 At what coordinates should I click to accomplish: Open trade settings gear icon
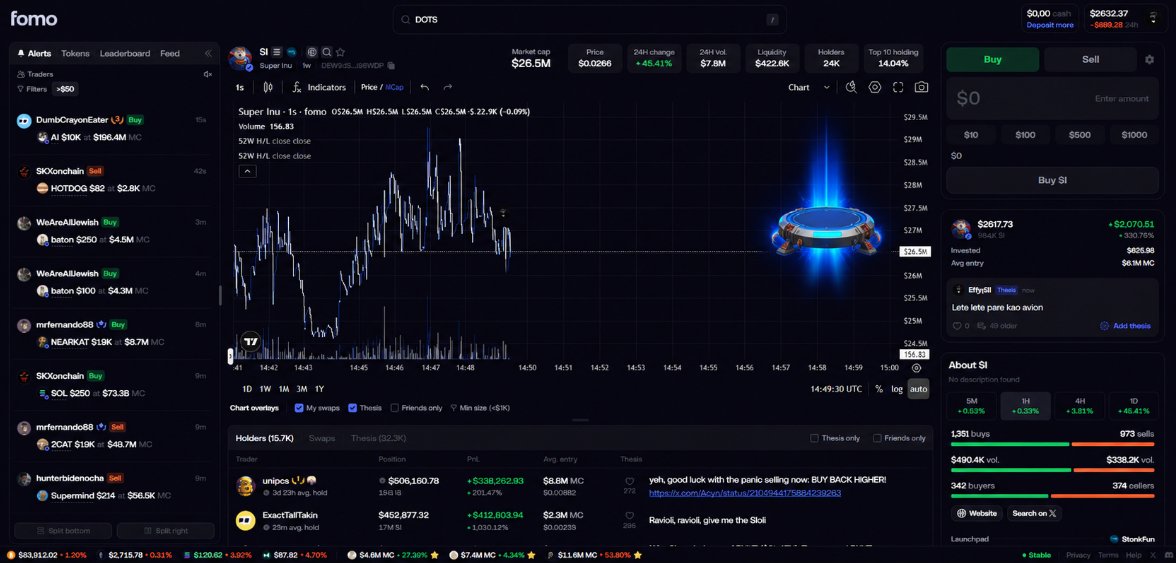pyautogui.click(x=1149, y=59)
